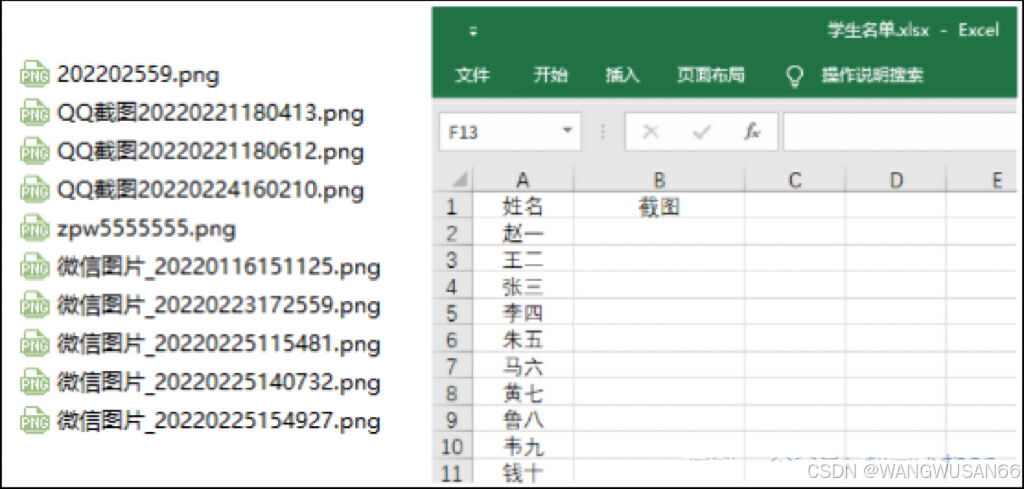Click PNG icon of 微信图片_20220116151125.png

(x=35, y=267)
